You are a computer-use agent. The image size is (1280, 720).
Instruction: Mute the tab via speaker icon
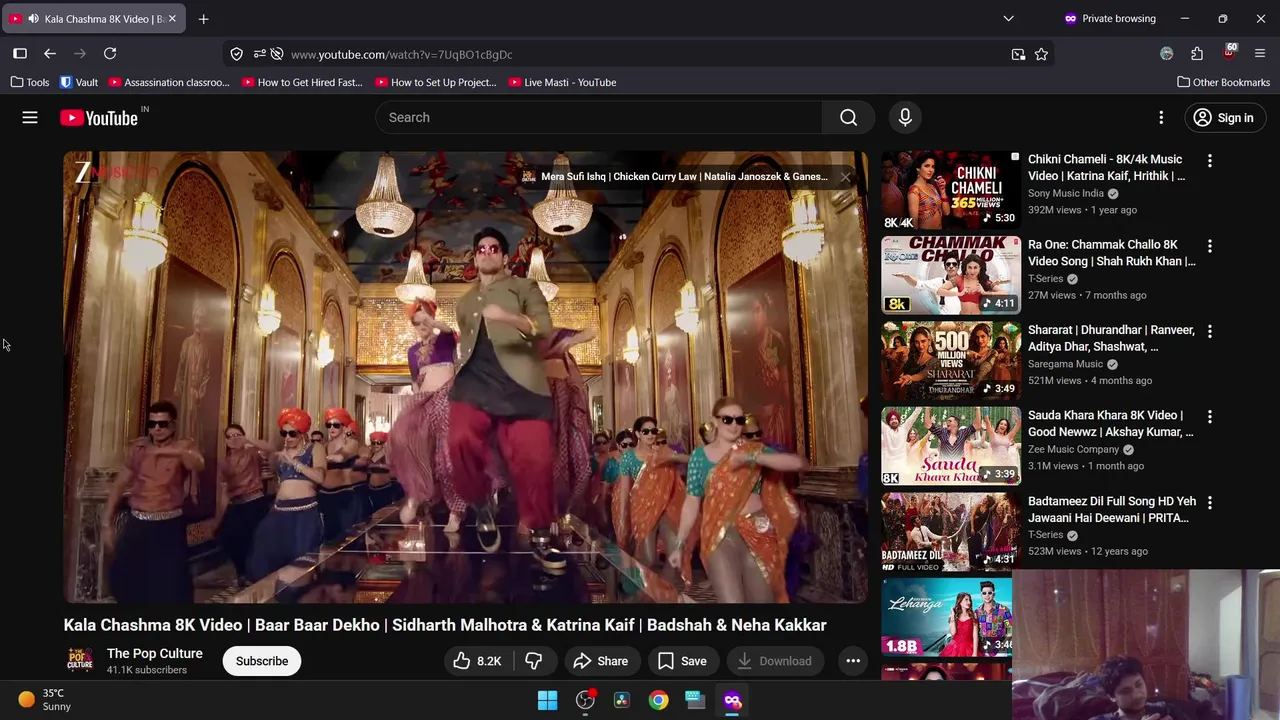pos(33,19)
